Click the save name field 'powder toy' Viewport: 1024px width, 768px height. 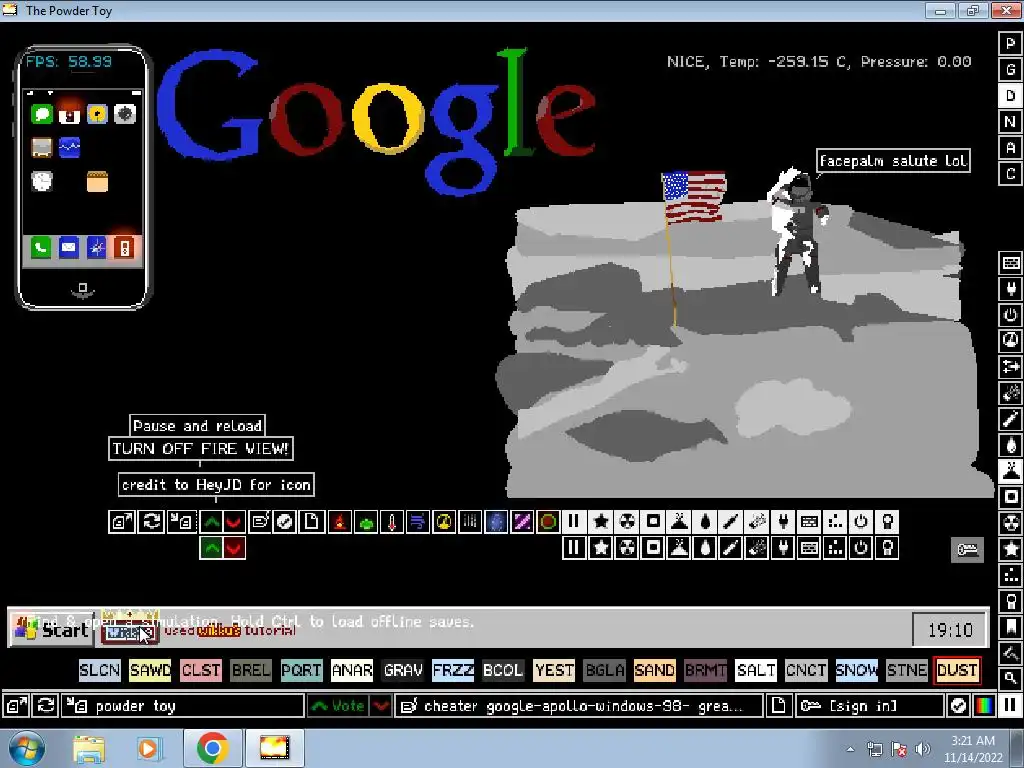[183, 706]
